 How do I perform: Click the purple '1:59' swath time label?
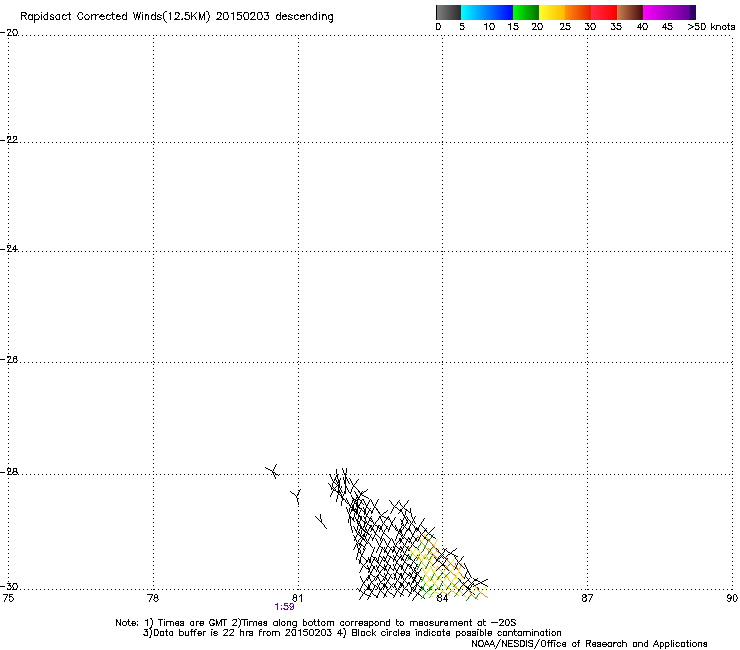(x=284, y=607)
